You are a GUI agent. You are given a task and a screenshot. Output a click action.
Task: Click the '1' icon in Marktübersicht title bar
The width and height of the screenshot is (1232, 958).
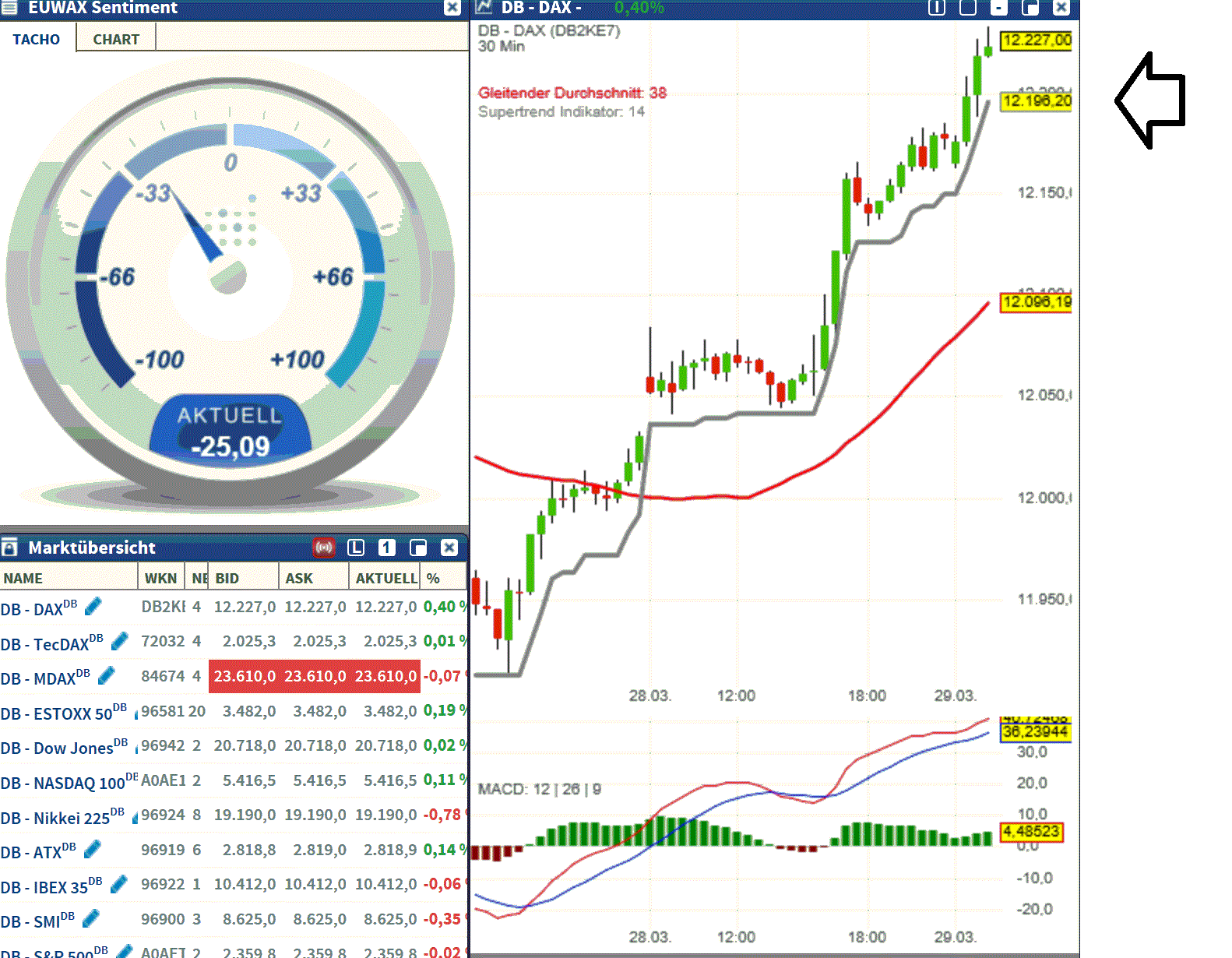387,548
